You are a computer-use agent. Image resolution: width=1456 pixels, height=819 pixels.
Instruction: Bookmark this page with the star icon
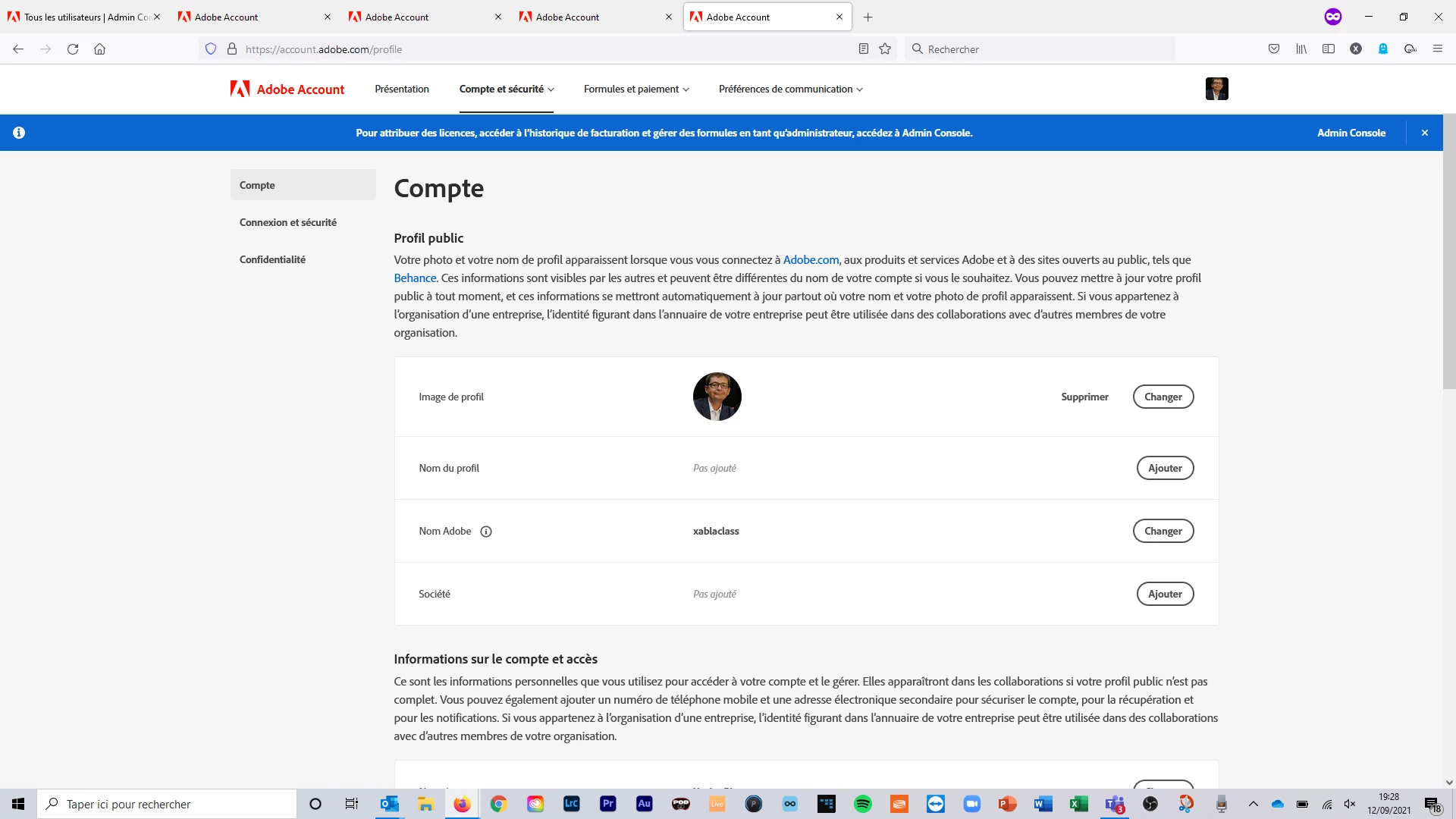click(x=884, y=49)
